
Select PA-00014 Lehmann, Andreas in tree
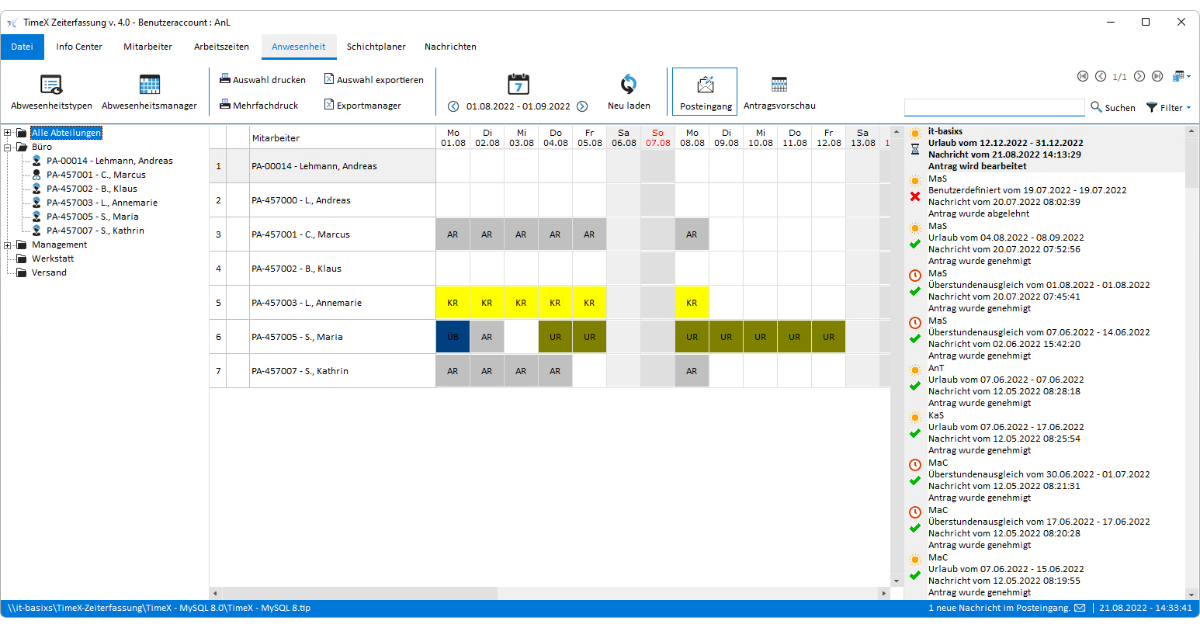coord(109,160)
